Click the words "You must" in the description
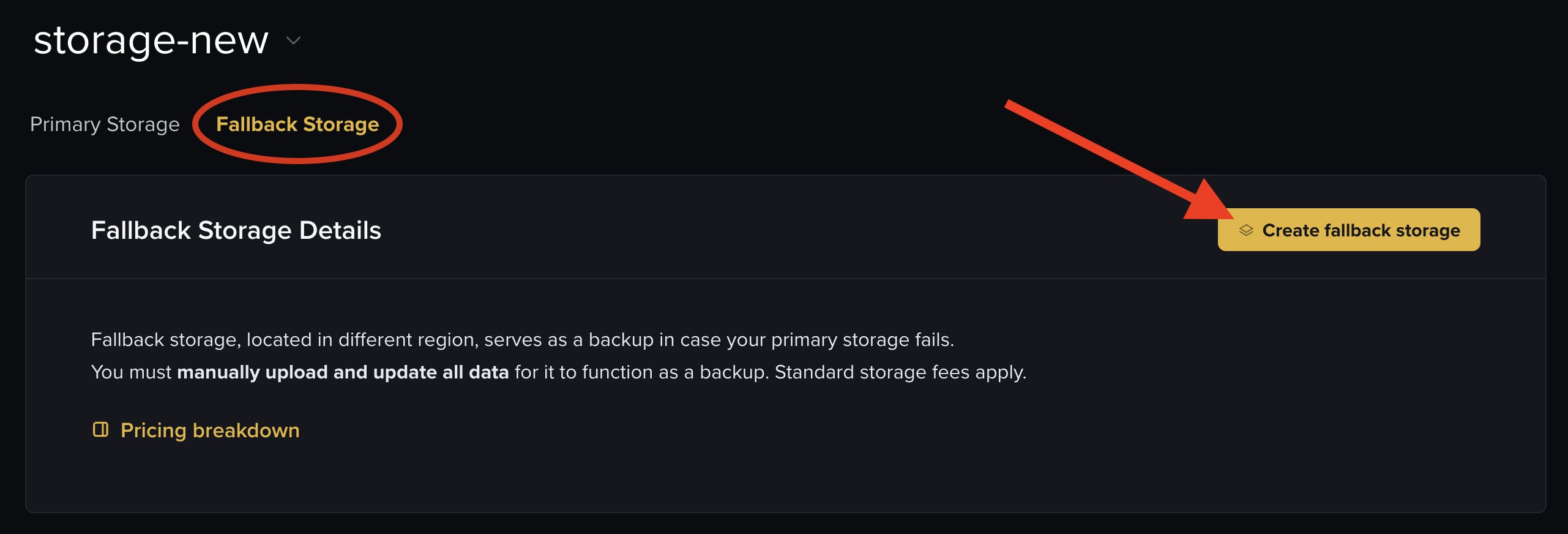1568x534 pixels. pos(131,372)
